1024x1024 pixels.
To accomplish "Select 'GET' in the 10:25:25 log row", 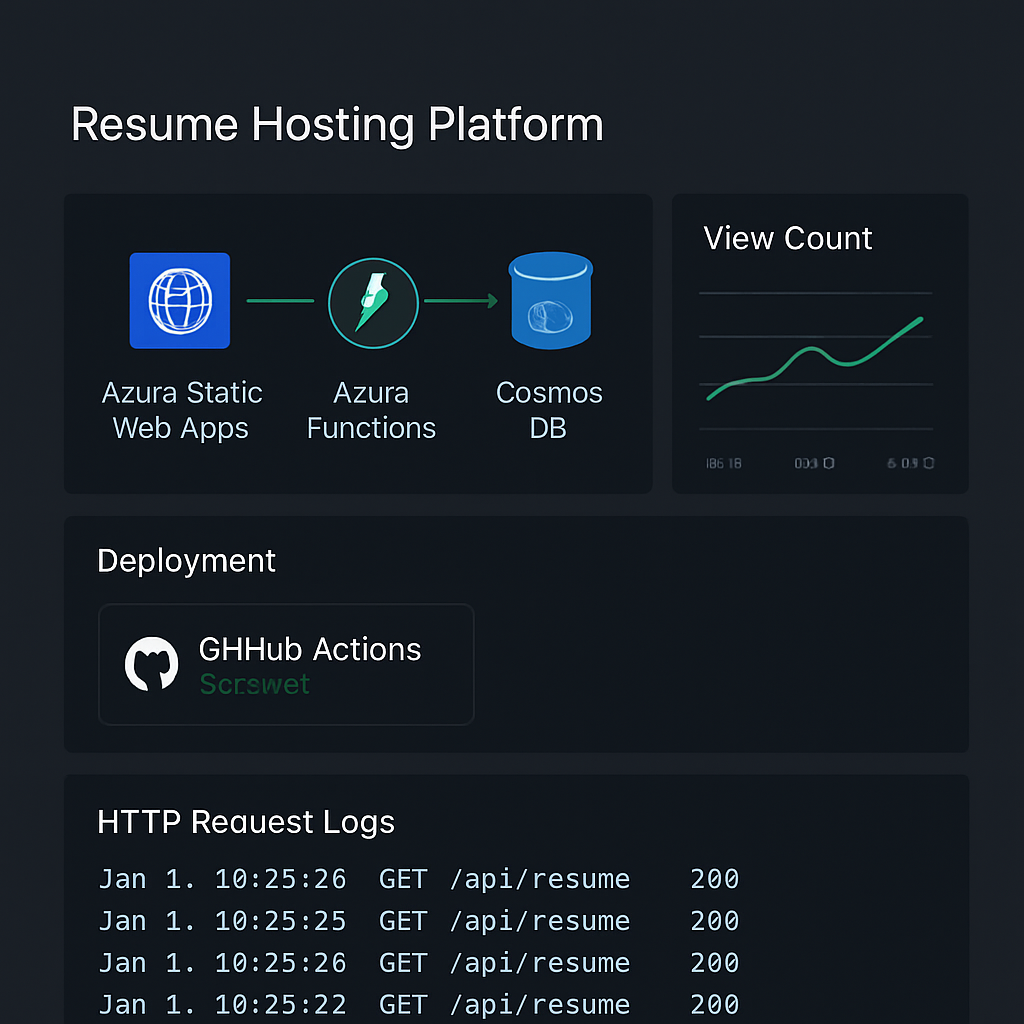I will click(x=403, y=921).
